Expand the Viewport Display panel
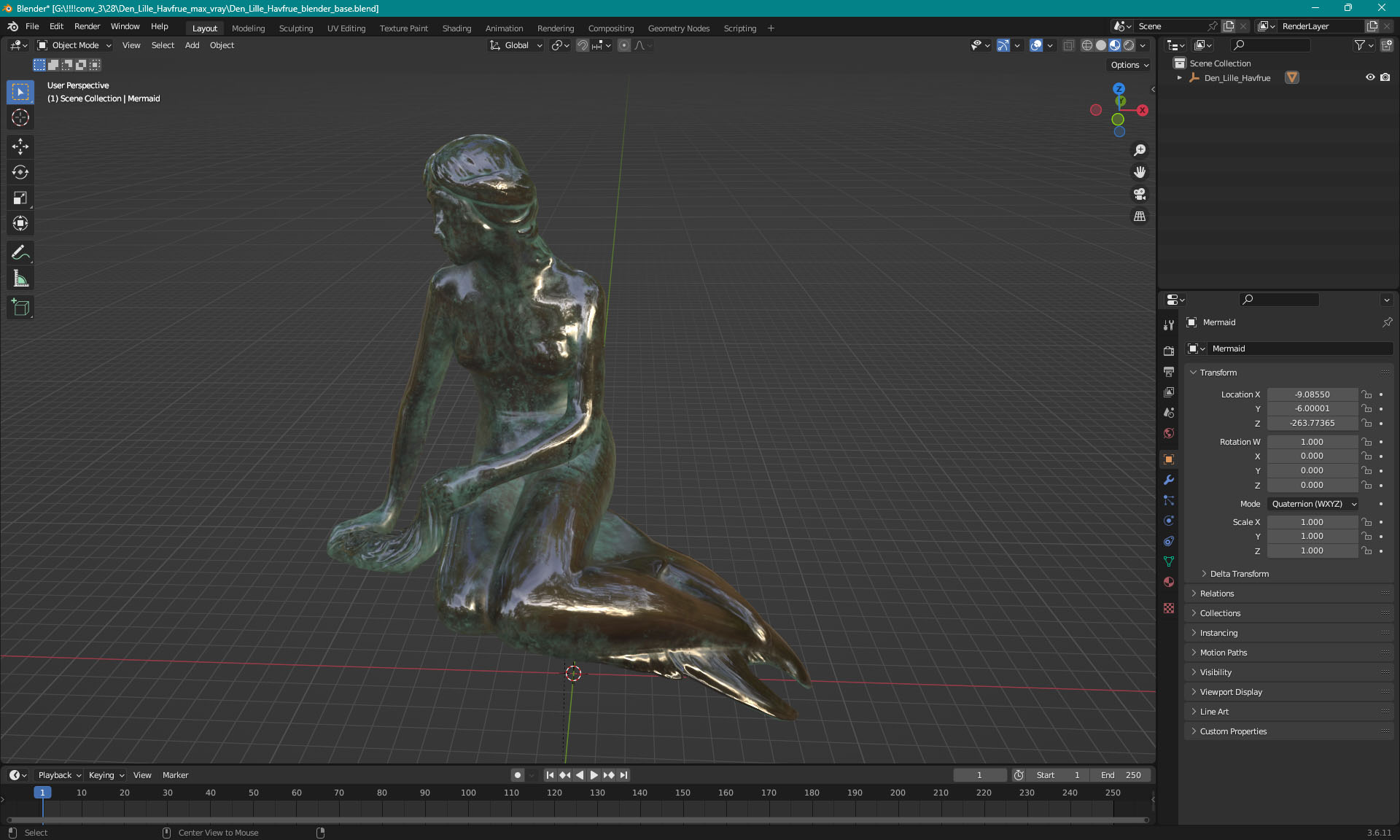This screenshot has width=1400, height=840. click(1231, 692)
